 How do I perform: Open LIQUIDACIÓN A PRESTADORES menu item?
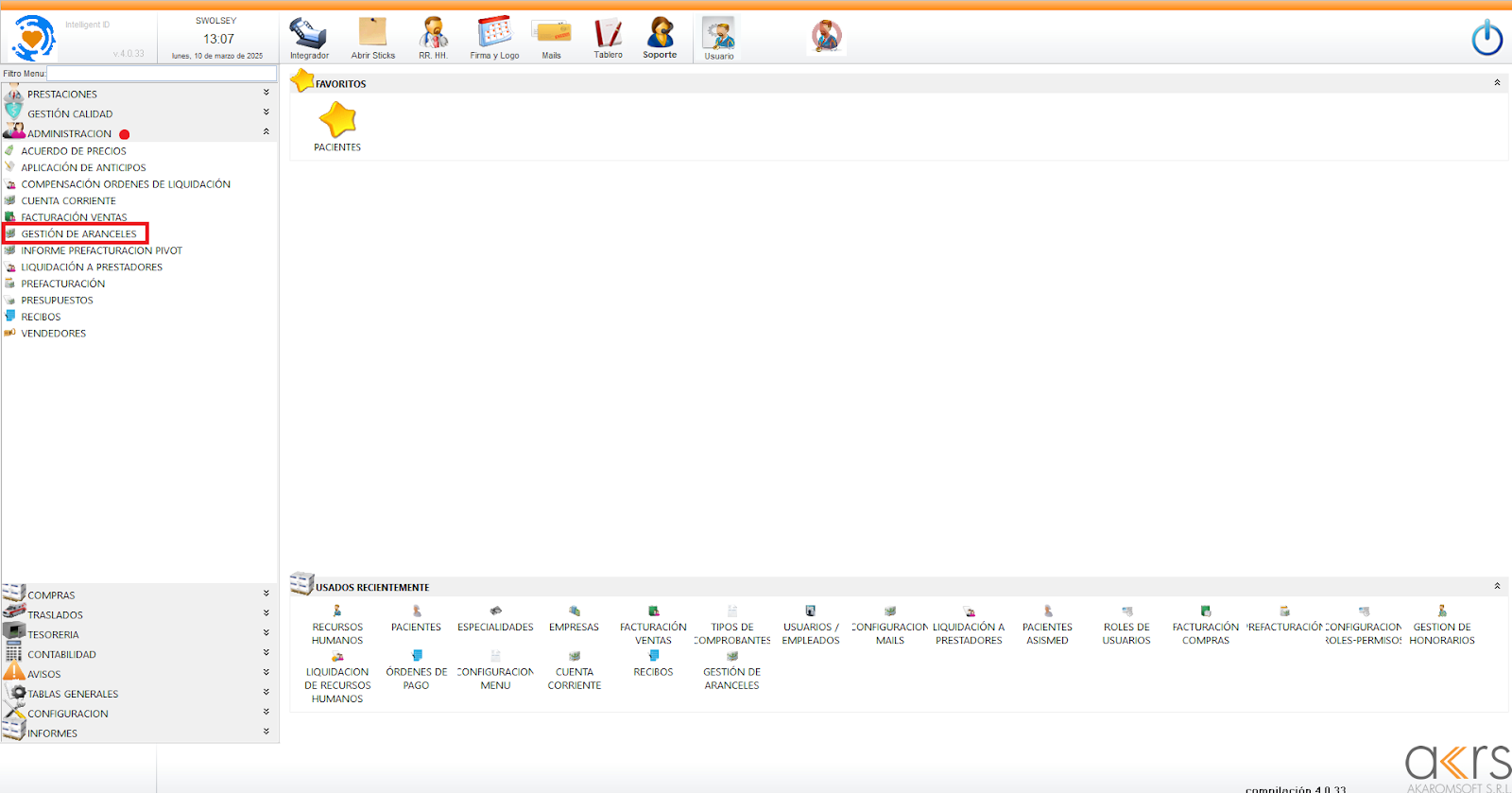[92, 267]
